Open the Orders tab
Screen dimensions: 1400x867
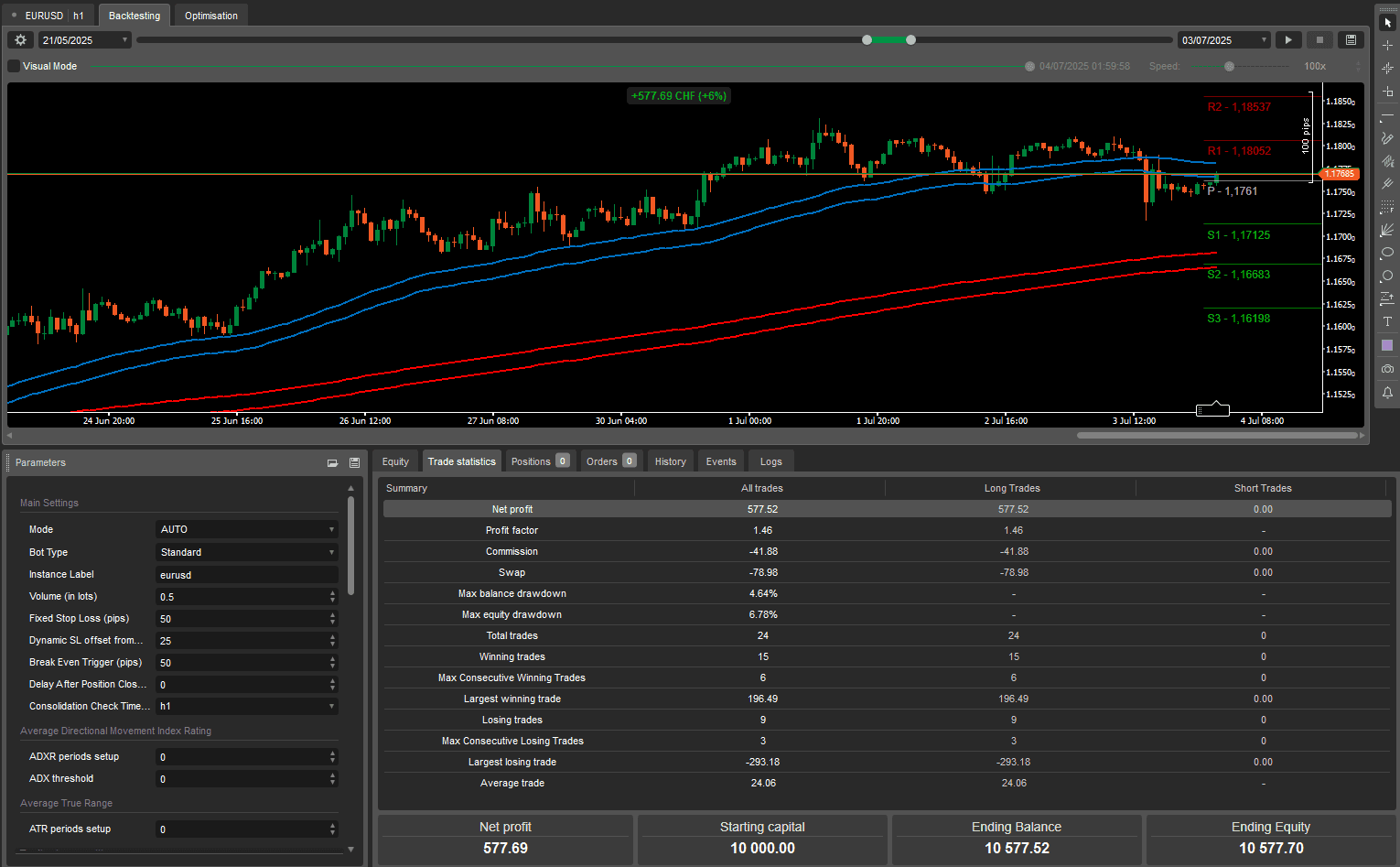click(611, 461)
